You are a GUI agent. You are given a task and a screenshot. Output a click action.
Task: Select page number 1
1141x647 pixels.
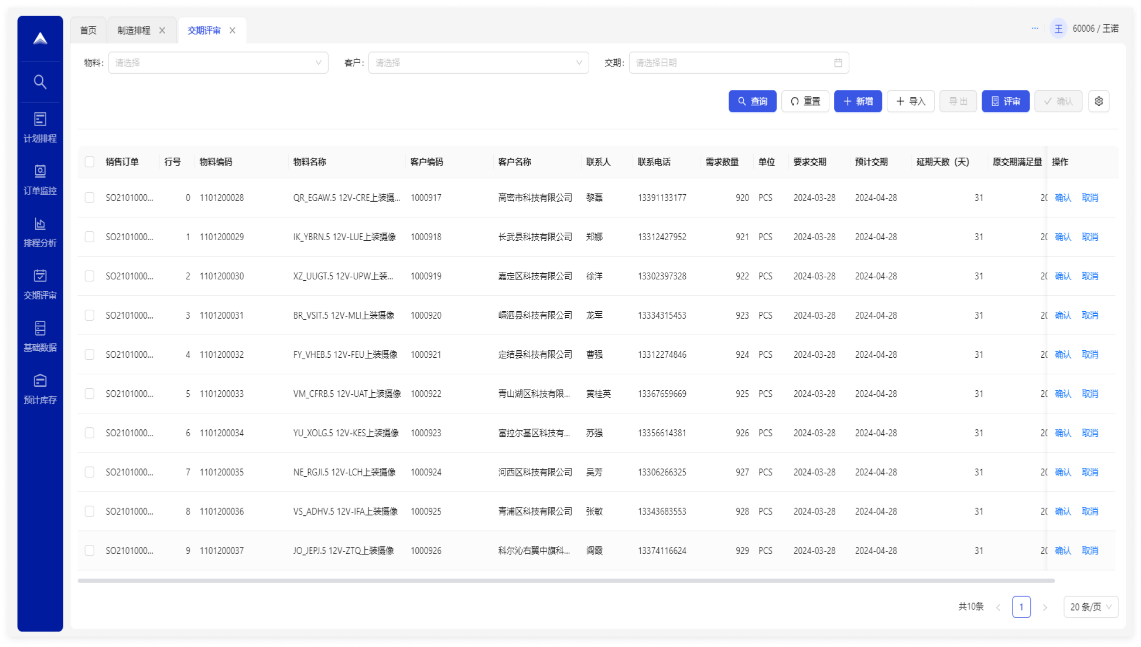click(1021, 607)
